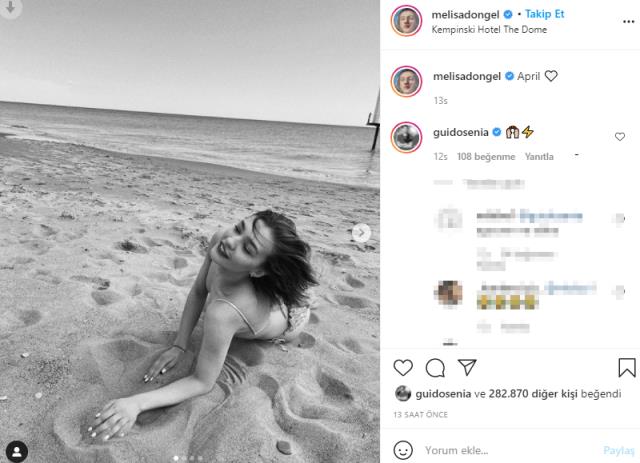Click melisadongel's avatar beside the caption
The image size is (640, 463).
[405, 80]
